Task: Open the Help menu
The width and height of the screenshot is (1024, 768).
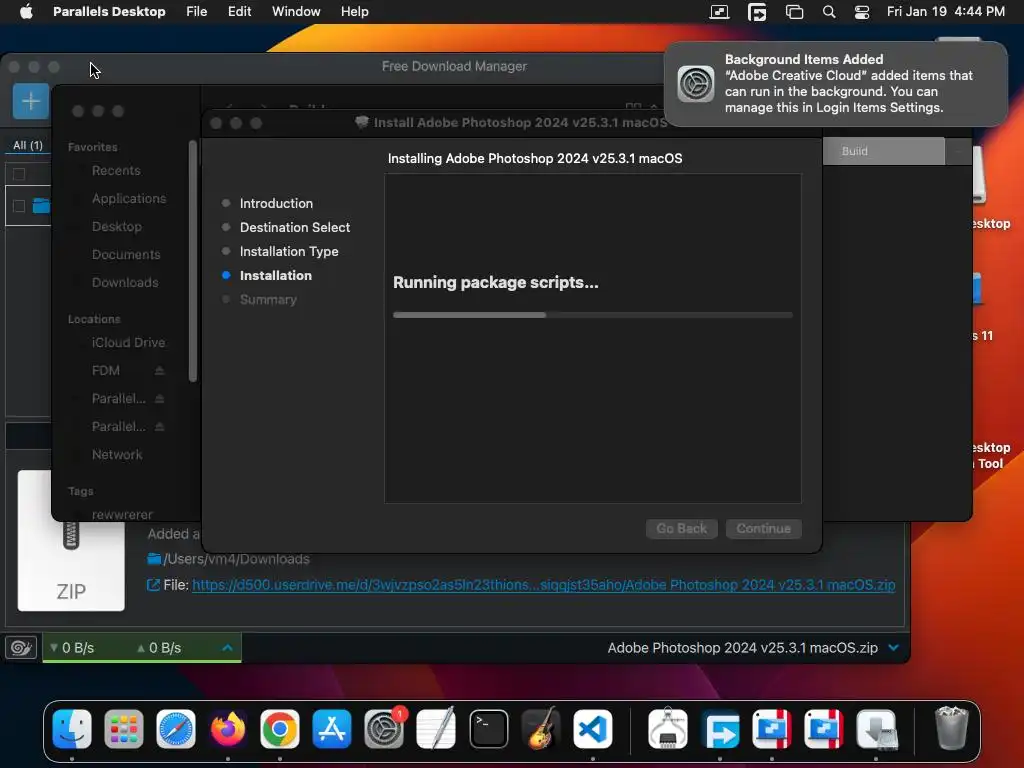Action: [x=355, y=11]
